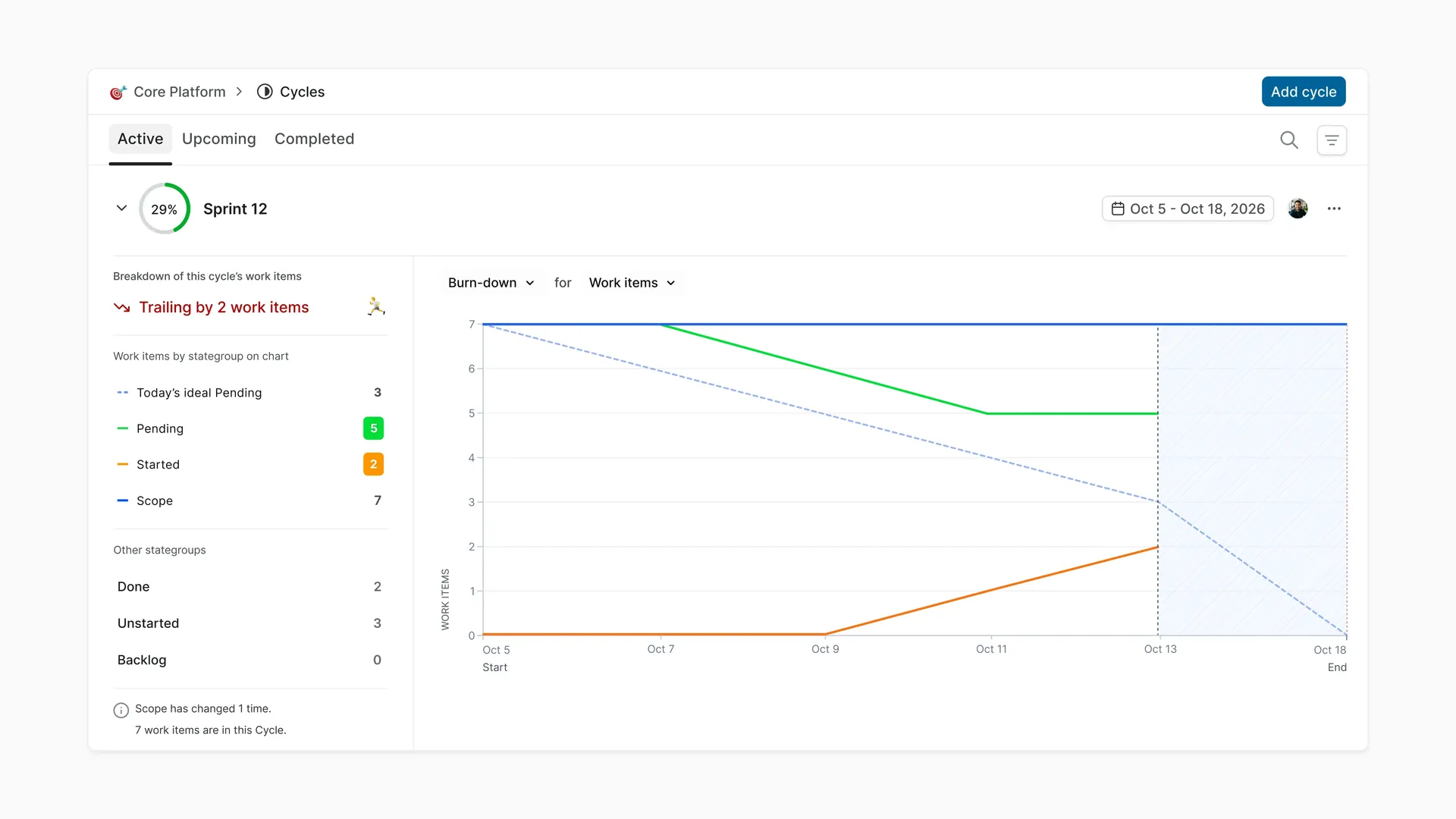Click the Oct 13 marker on chart axis
Viewport: 1456px width, 819px height.
pos(1160,649)
